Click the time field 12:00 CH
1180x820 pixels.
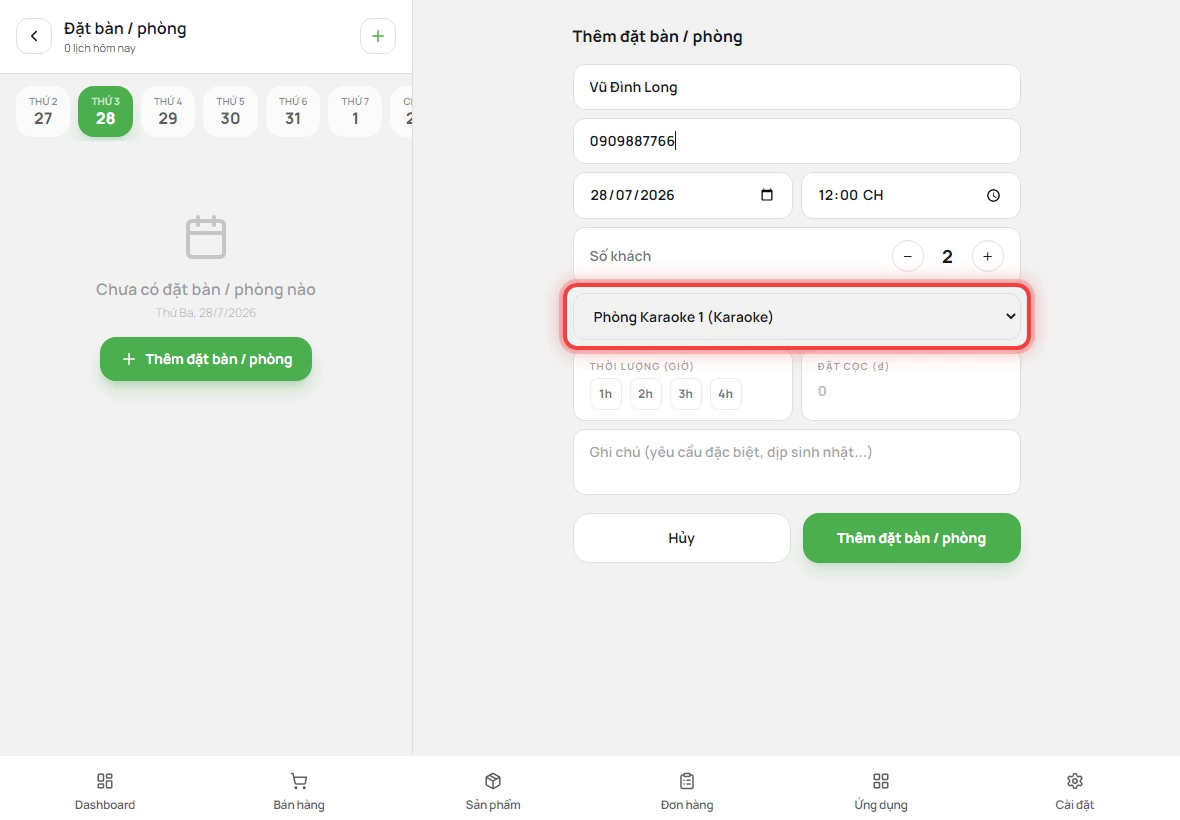911,196
